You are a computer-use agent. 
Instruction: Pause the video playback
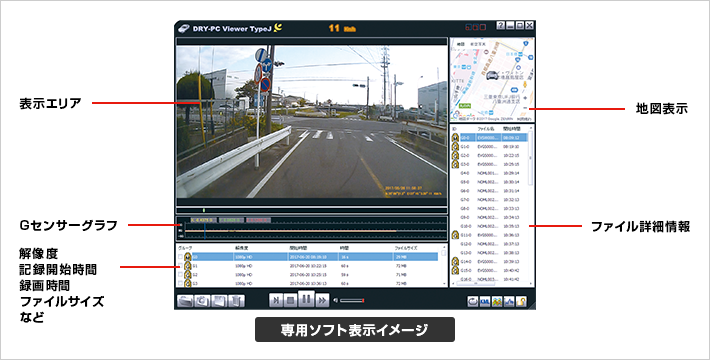point(307,299)
